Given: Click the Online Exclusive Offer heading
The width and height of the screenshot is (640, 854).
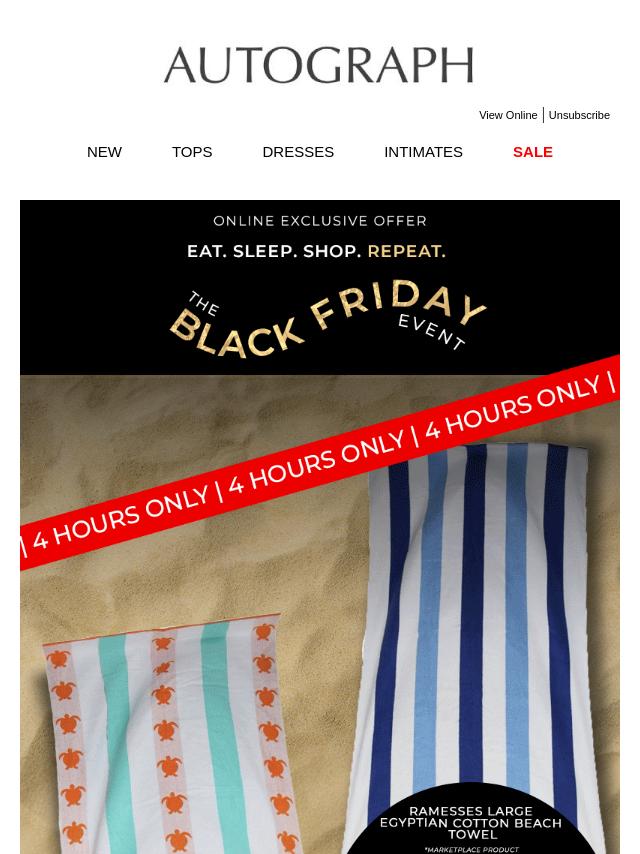Looking at the screenshot, I should (x=320, y=221).
